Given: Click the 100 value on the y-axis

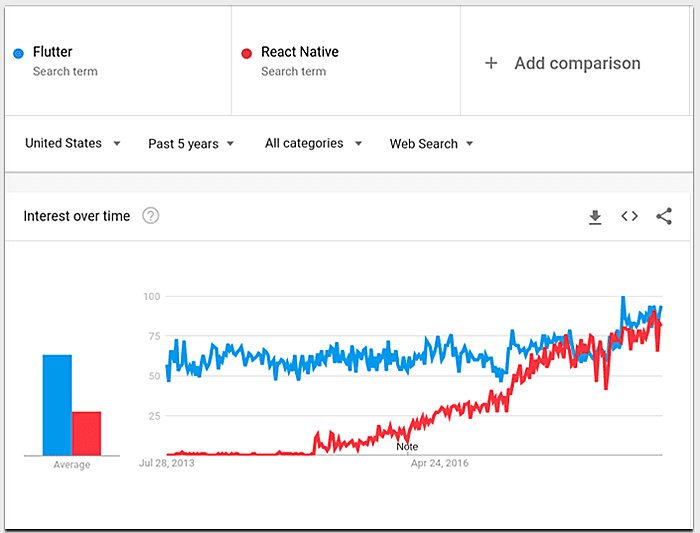Looking at the screenshot, I should pyautogui.click(x=152, y=296).
